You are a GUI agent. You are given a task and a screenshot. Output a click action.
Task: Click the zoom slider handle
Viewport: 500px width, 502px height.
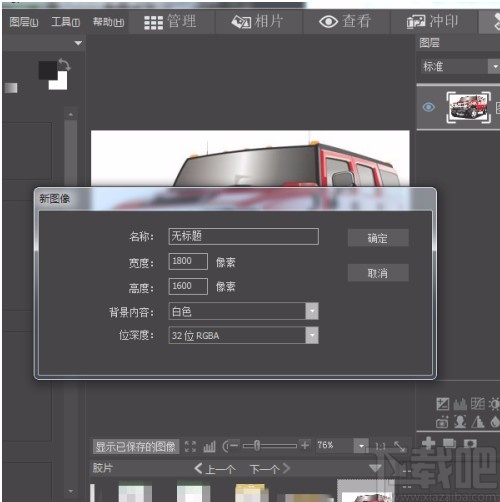(x=257, y=445)
